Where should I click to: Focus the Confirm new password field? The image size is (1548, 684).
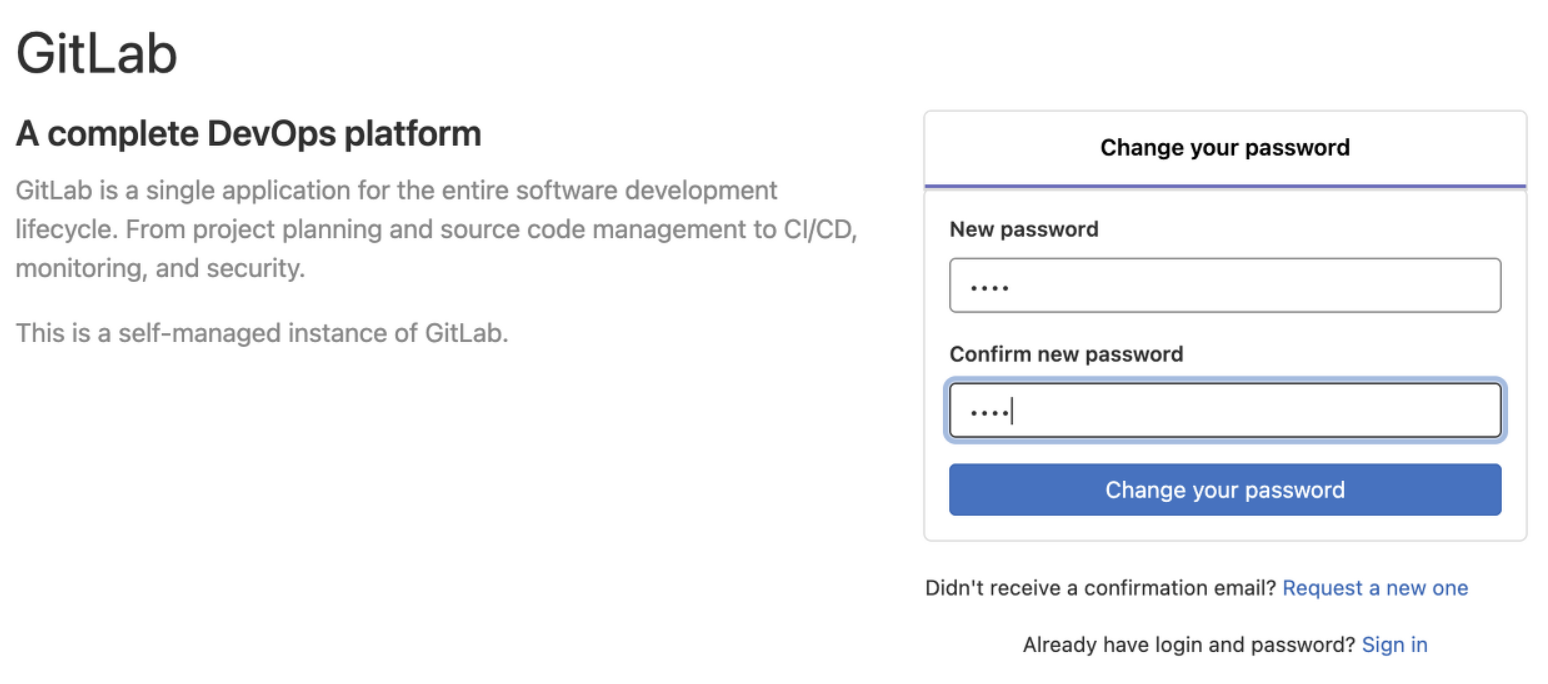pyautogui.click(x=1225, y=410)
